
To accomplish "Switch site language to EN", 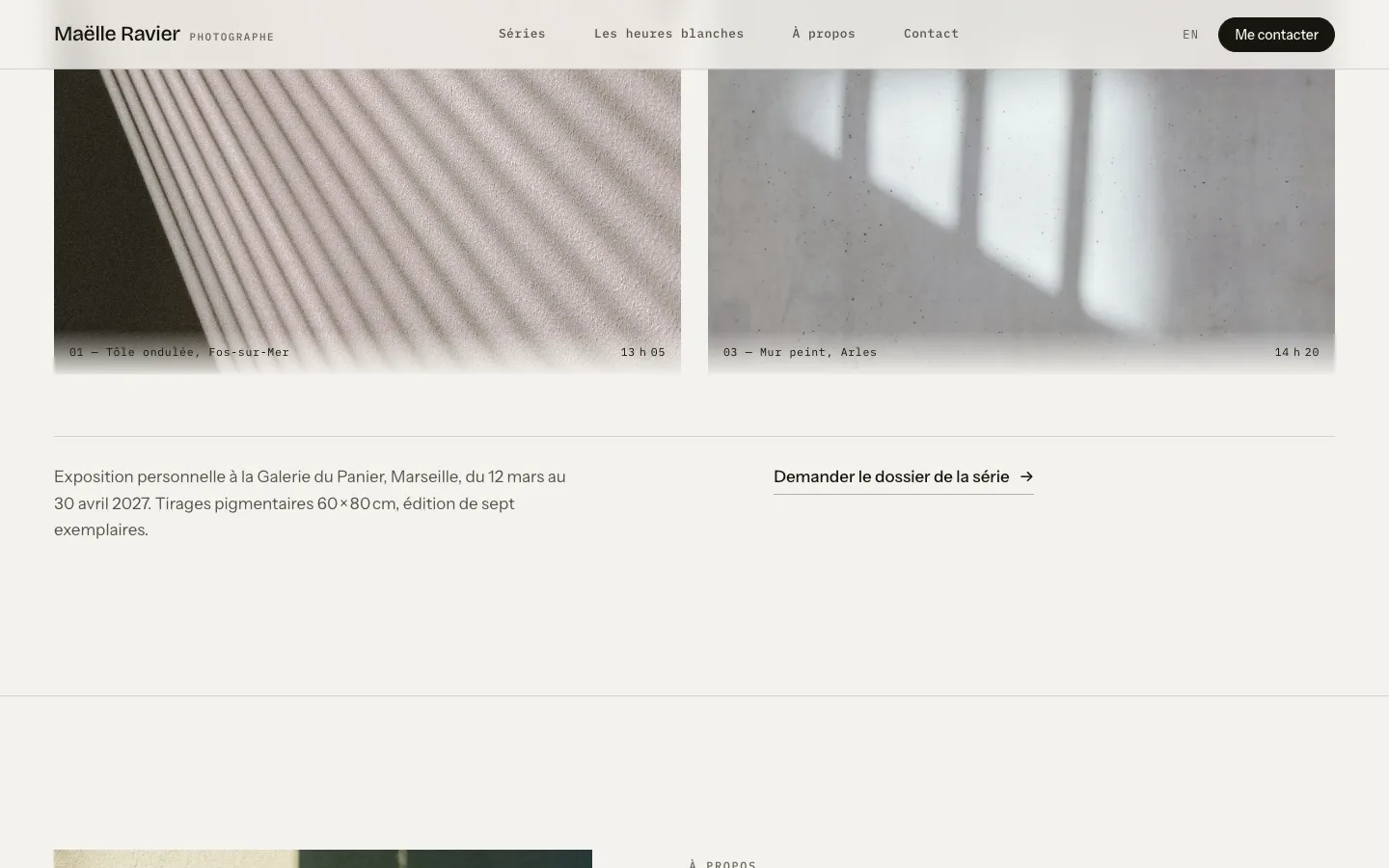I will tap(1190, 35).
